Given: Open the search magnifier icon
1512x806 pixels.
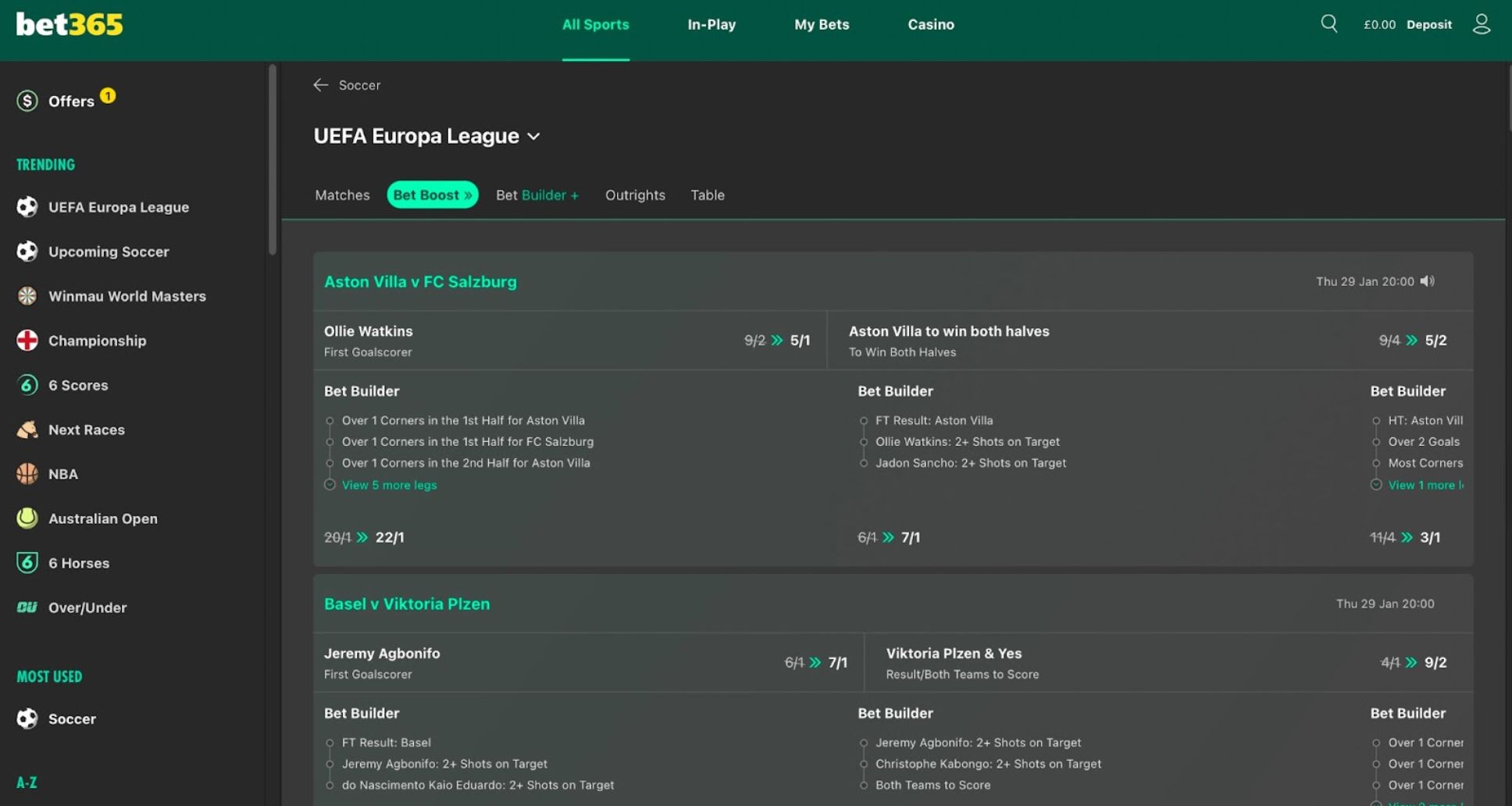Looking at the screenshot, I should 1328,24.
